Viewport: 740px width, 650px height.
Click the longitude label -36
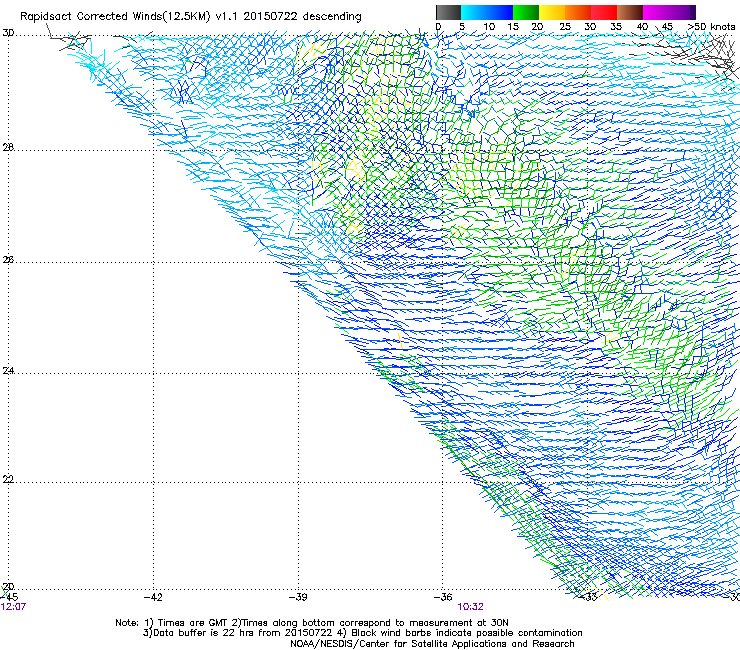443,597
